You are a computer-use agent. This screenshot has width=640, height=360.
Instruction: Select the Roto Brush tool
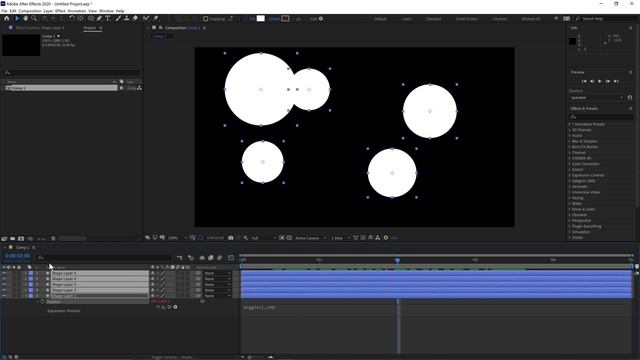pos(146,18)
